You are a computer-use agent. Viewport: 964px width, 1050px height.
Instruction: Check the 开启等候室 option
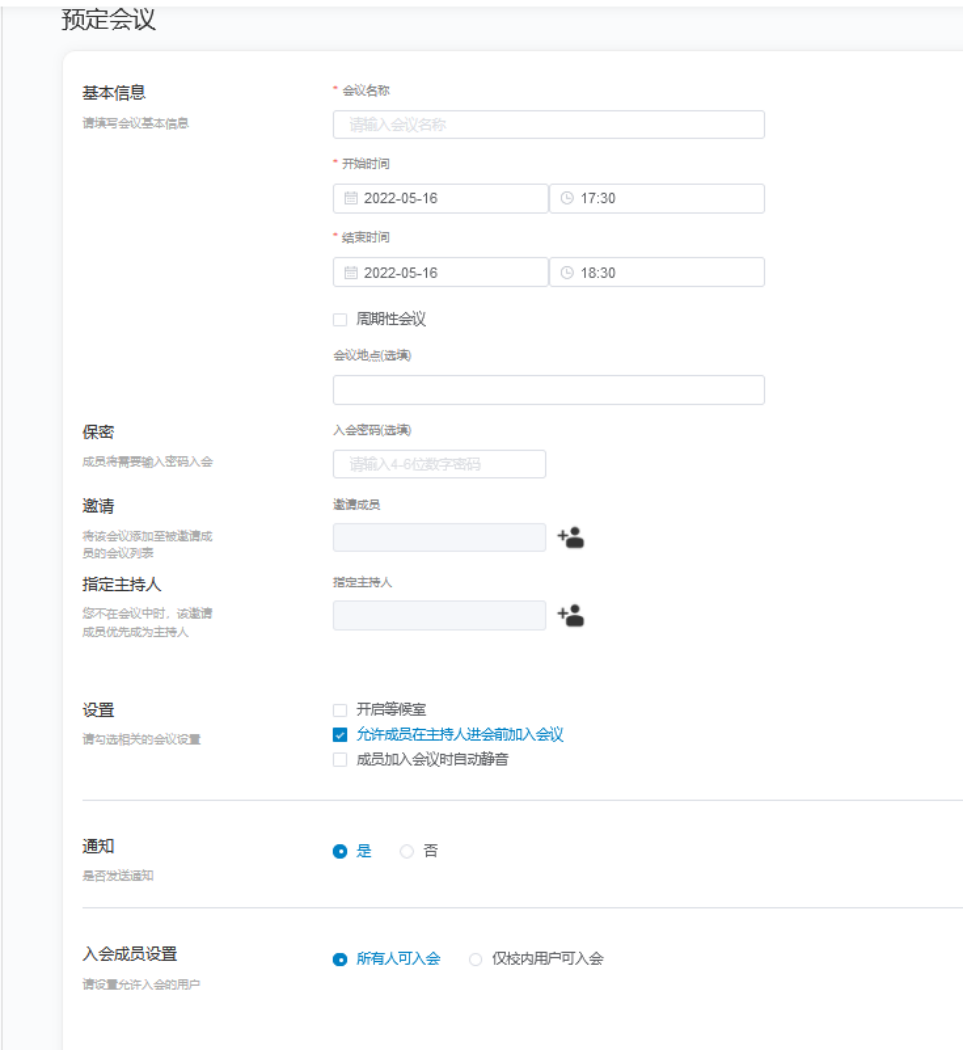click(340, 710)
